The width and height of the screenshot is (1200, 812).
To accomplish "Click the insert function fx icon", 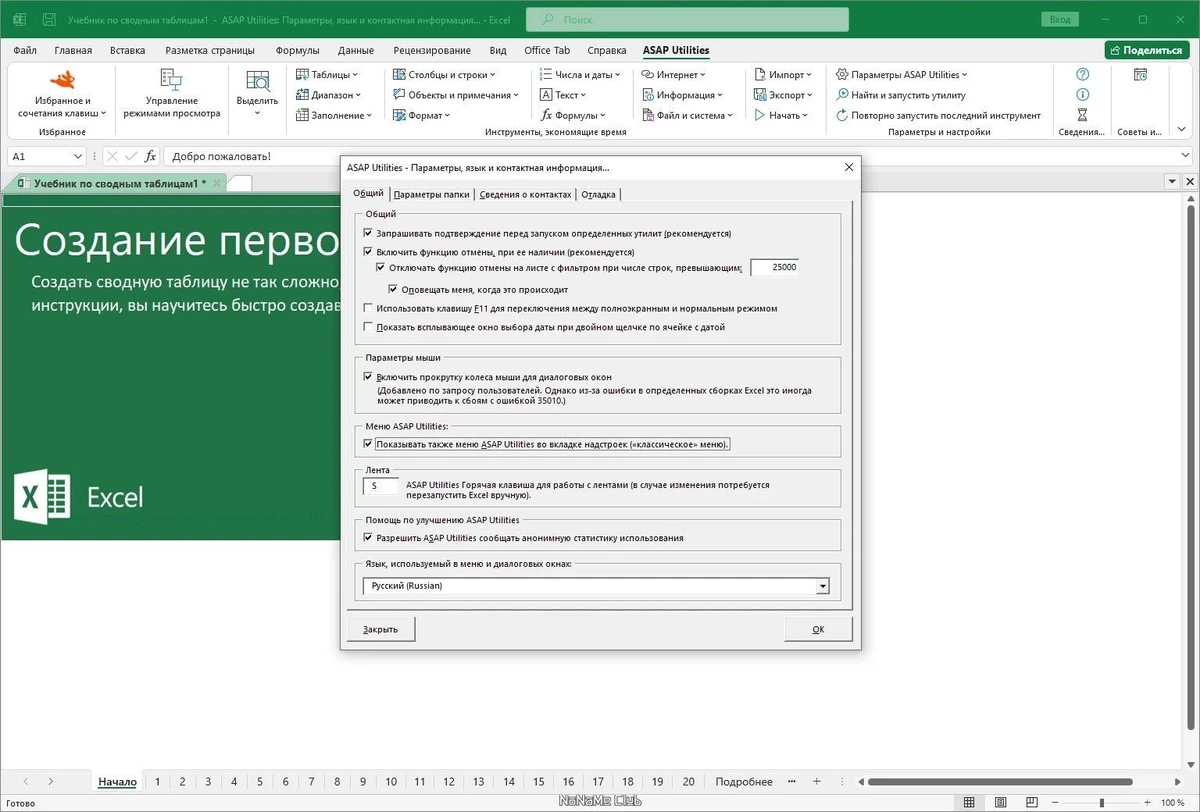I will [150, 156].
